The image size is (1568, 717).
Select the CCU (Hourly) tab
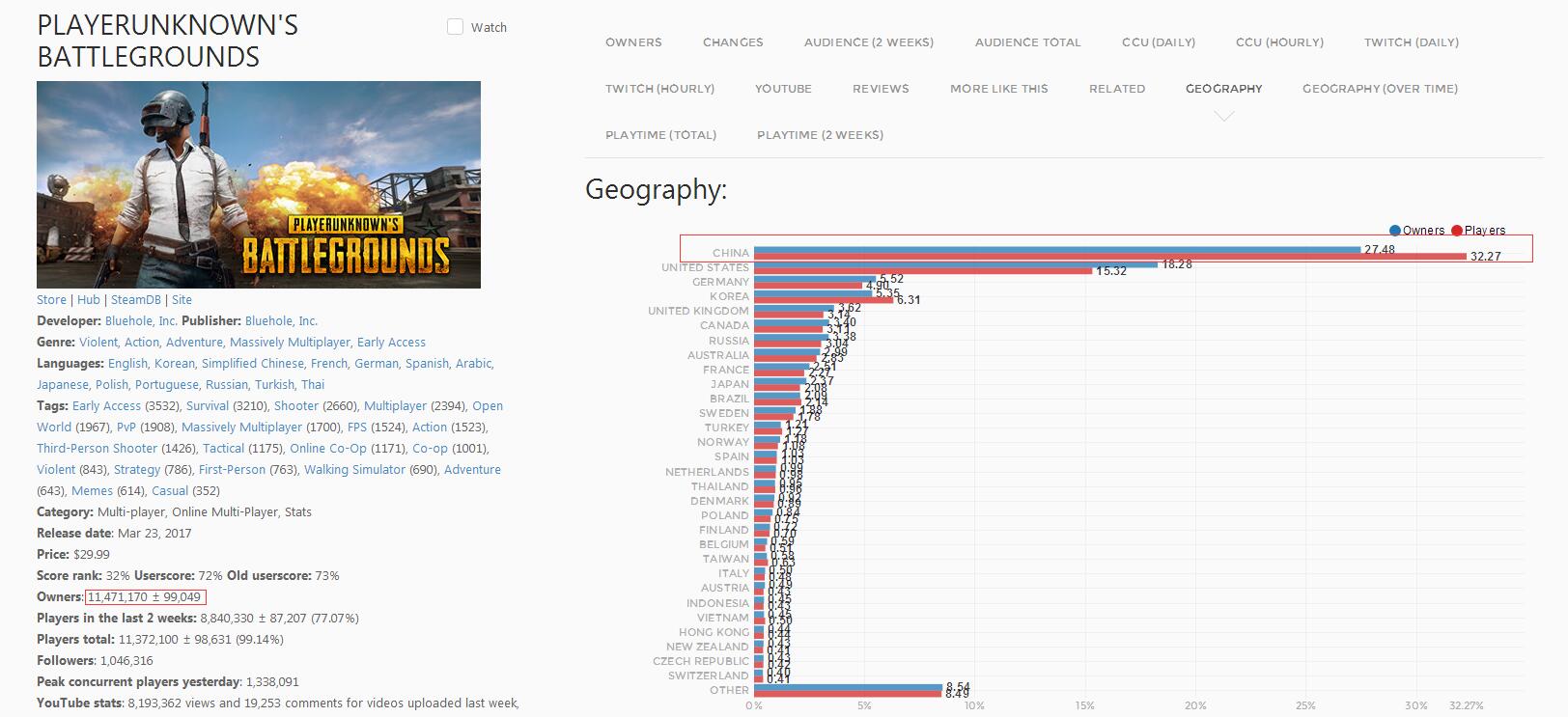point(1279,42)
